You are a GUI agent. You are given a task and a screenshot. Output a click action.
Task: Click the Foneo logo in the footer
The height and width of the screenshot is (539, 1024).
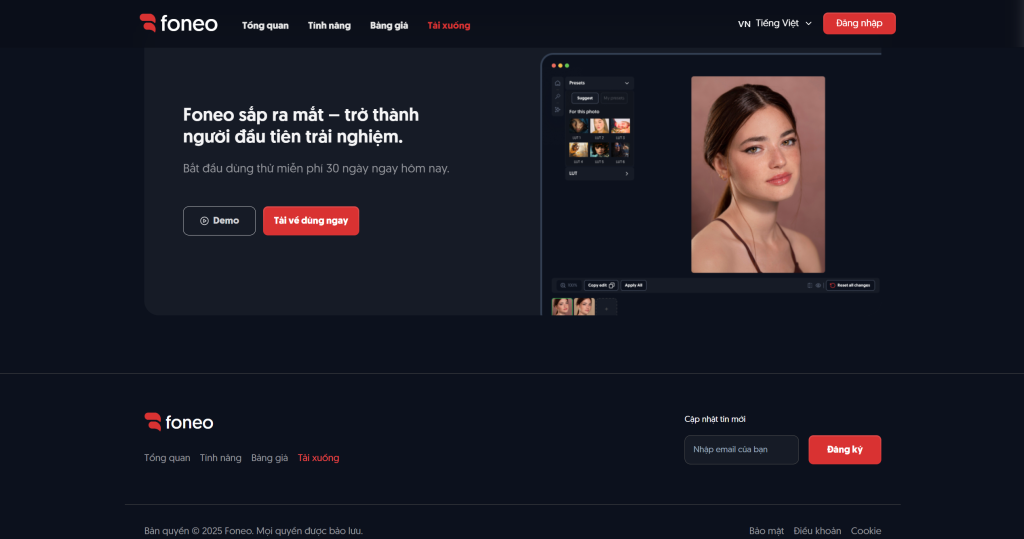tap(179, 422)
